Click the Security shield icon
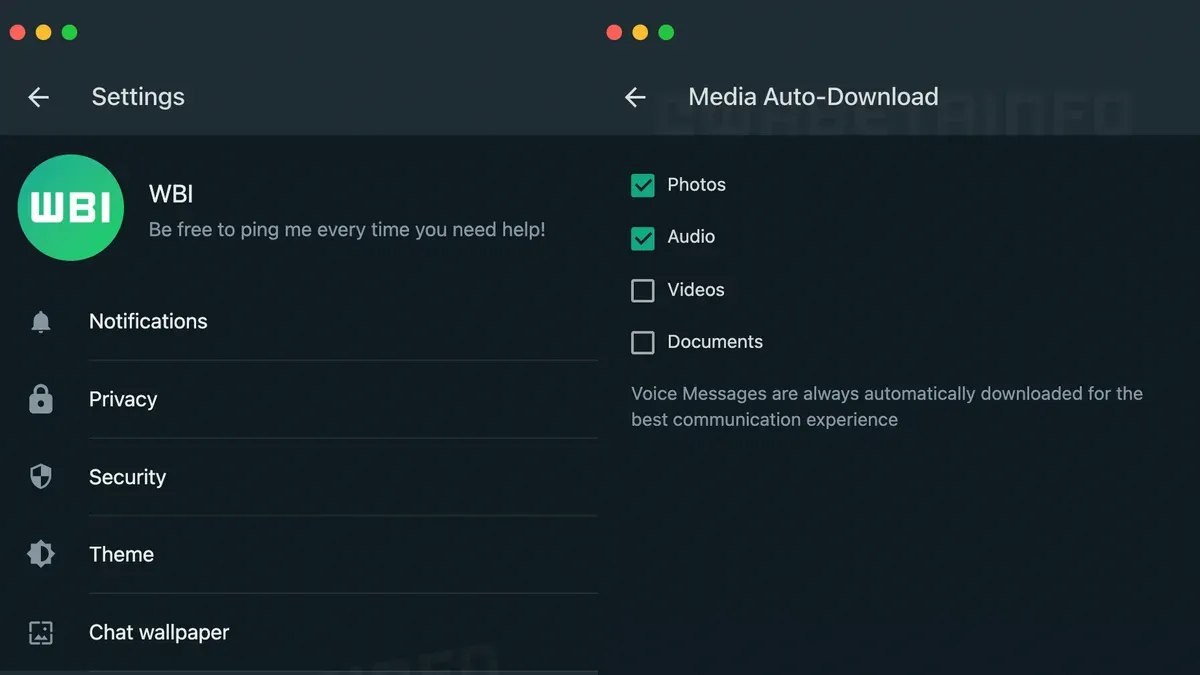The image size is (1200, 675). coord(40,477)
